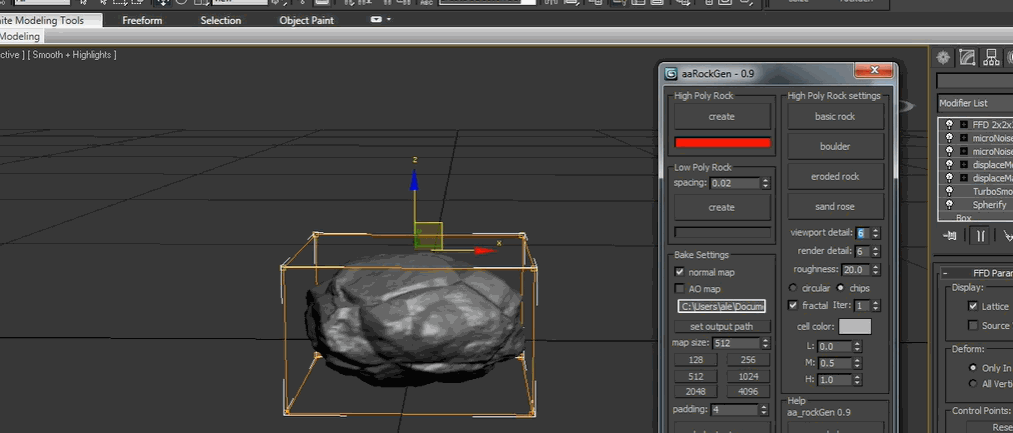Click the map size spinner arrows
The image size is (1013, 433).
(x=766, y=343)
